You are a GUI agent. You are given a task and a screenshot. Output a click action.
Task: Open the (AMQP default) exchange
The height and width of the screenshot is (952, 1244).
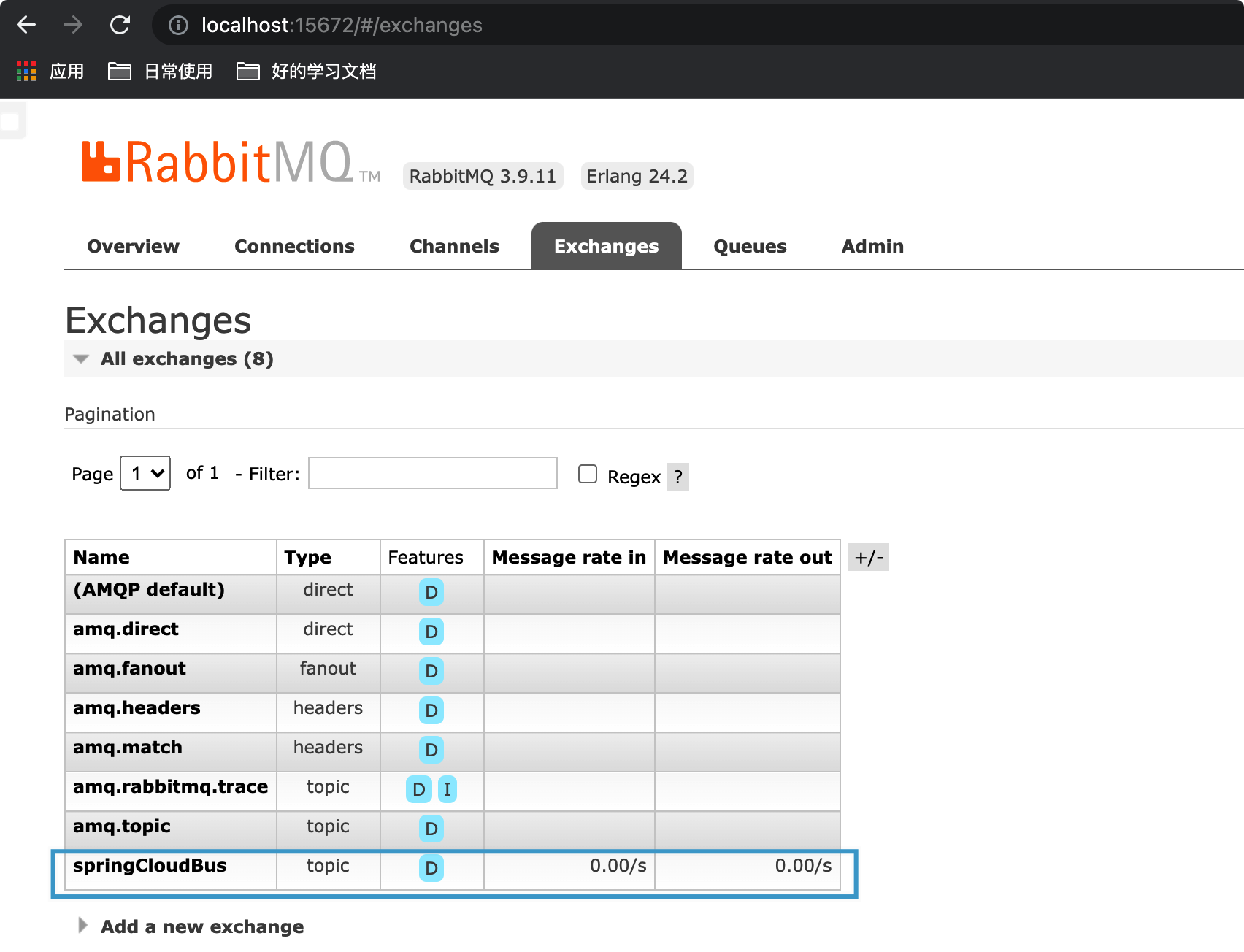(149, 590)
